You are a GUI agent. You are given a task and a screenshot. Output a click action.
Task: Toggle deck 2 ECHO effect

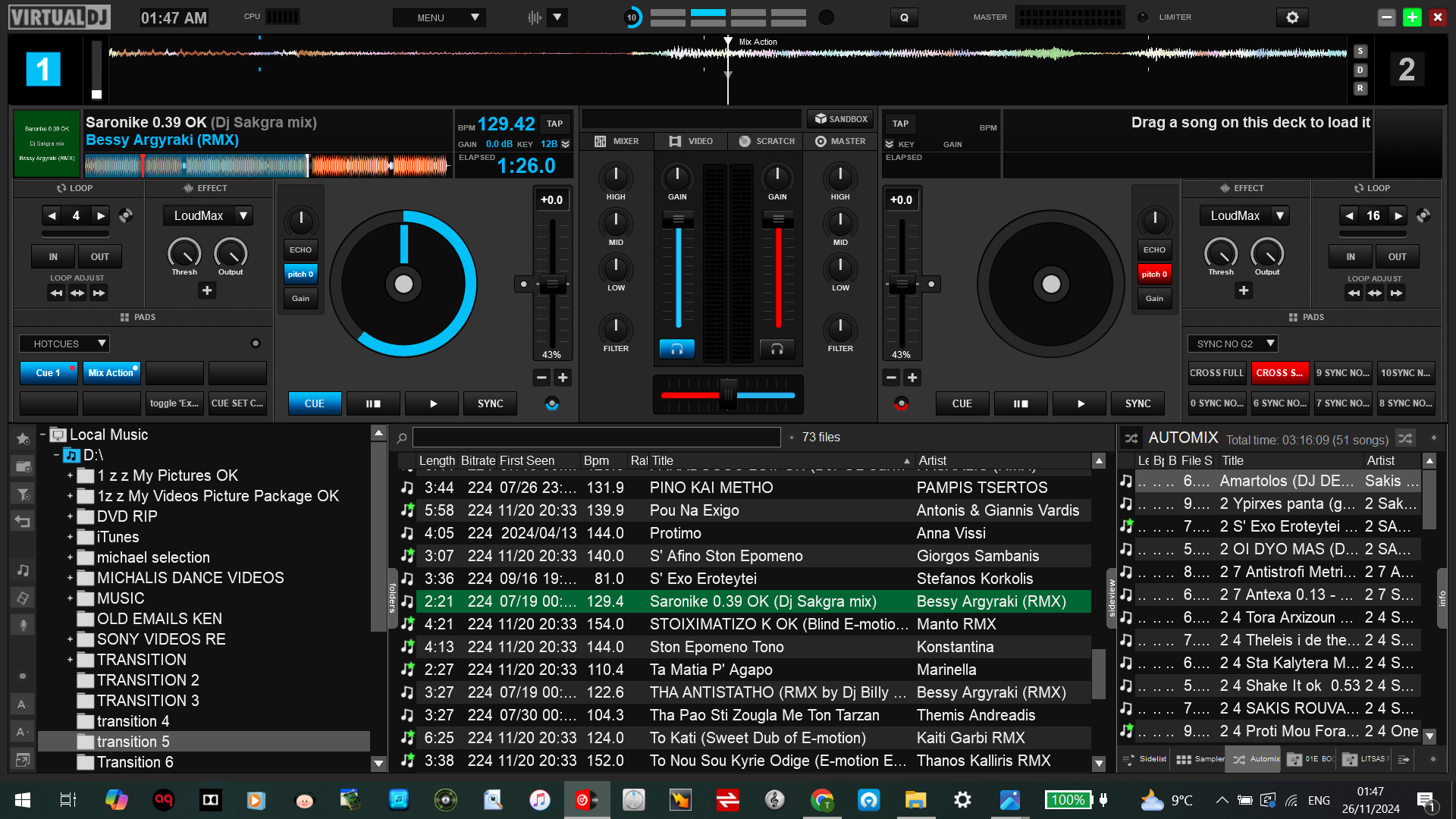click(x=1154, y=249)
